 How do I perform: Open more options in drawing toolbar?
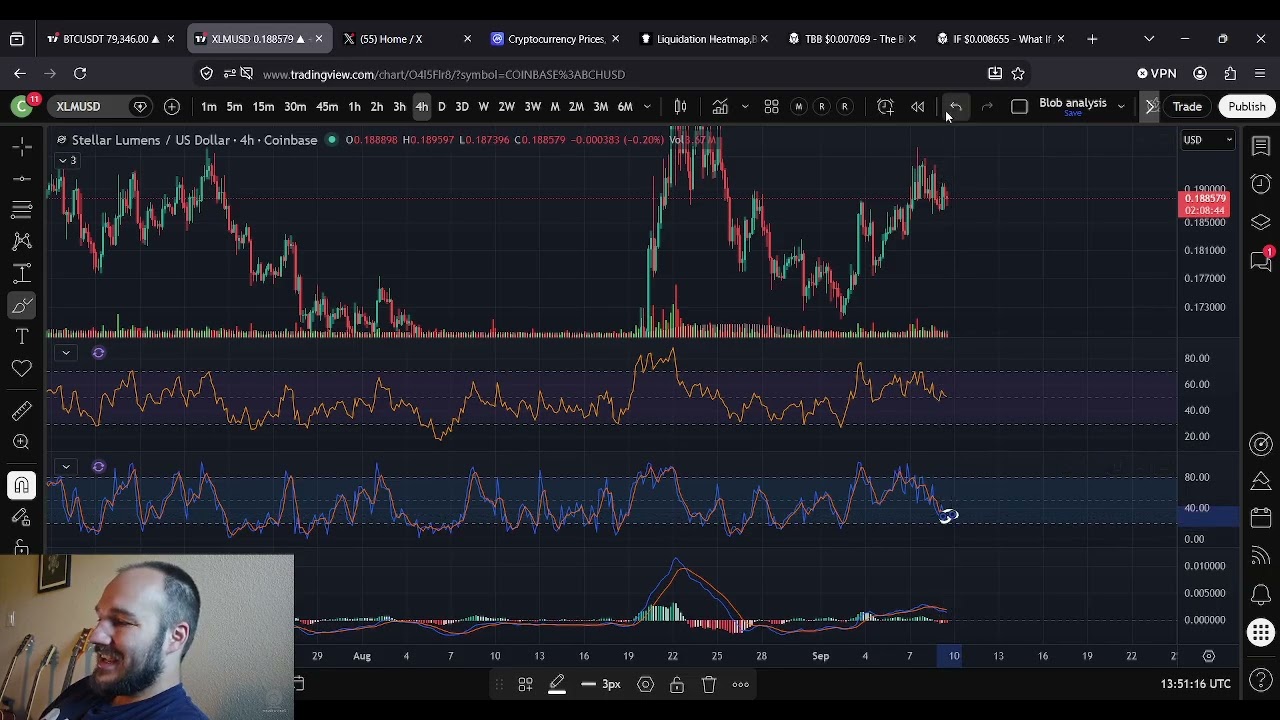pos(740,684)
